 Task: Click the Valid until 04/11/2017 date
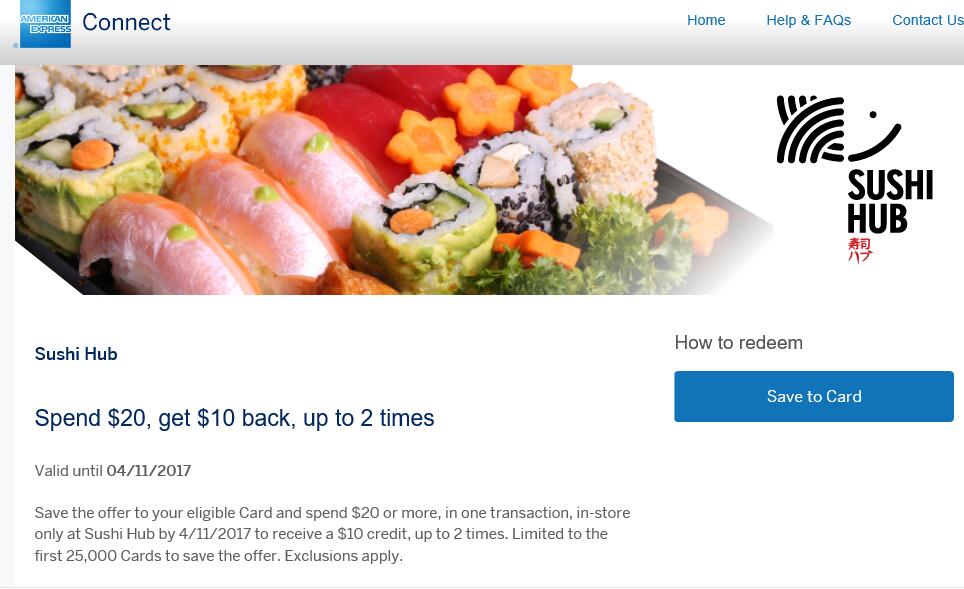point(113,471)
